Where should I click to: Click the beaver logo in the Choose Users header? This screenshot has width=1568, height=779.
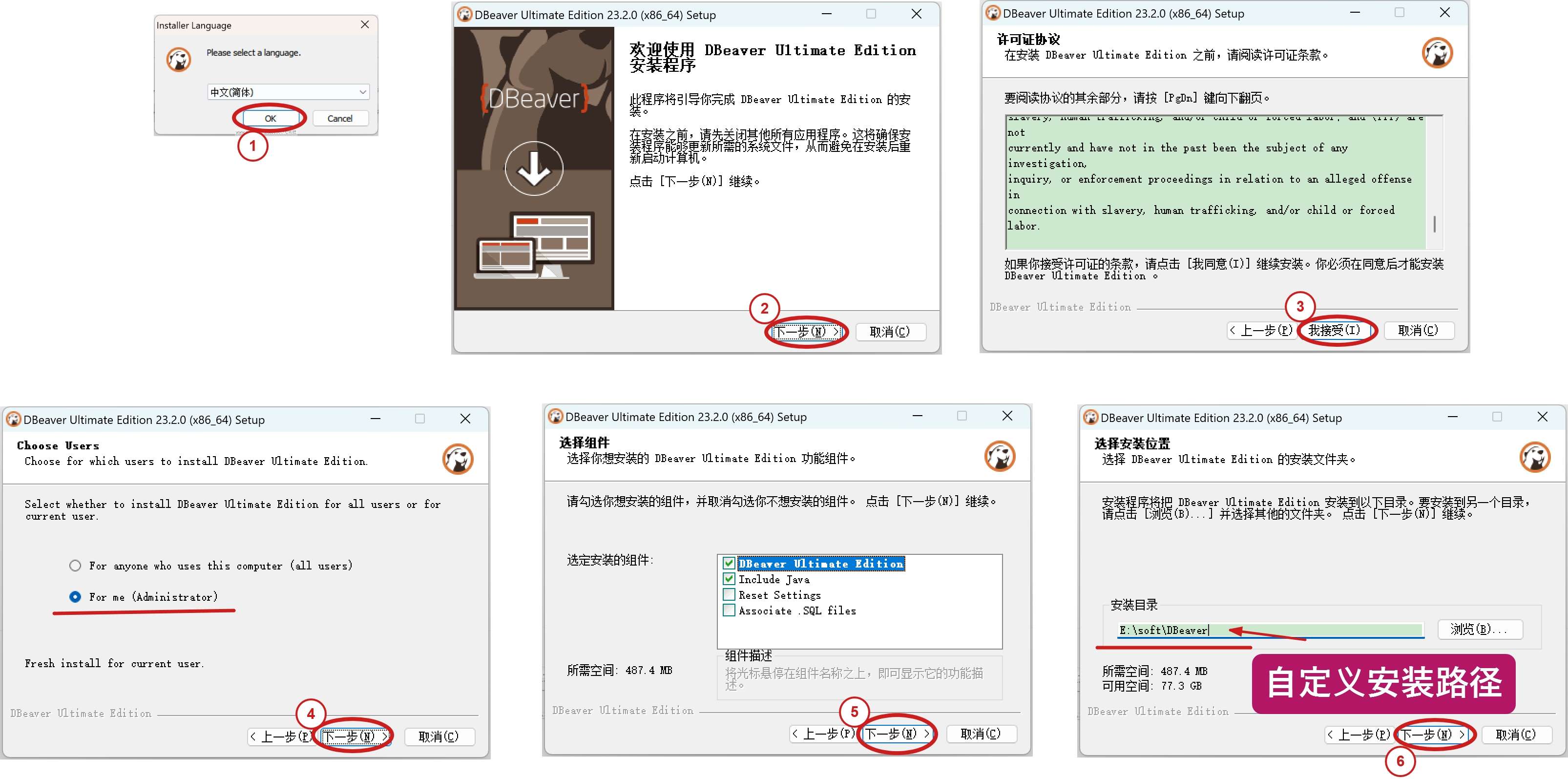click(458, 459)
